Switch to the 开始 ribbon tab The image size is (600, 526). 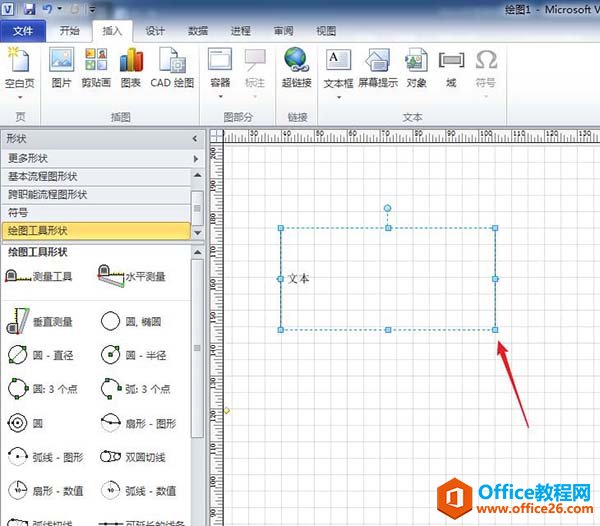coord(69,31)
